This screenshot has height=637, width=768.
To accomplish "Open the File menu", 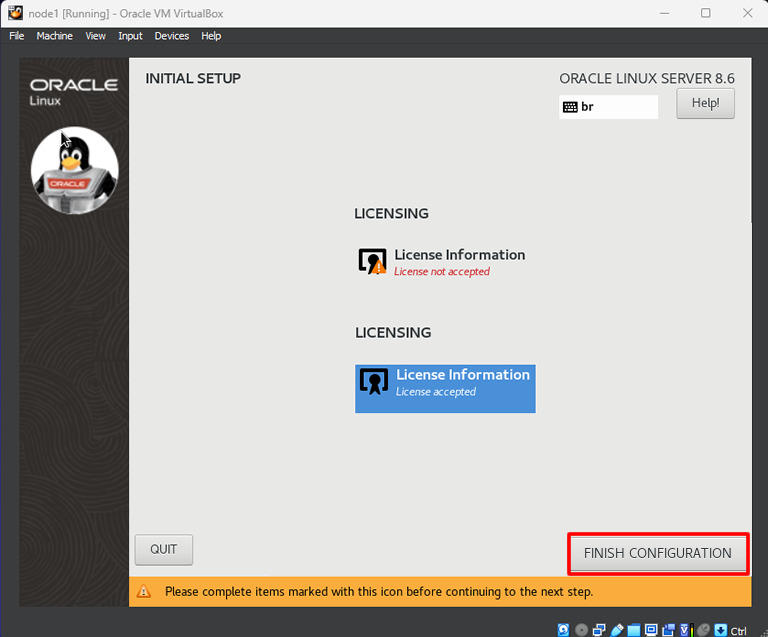I will point(16,36).
